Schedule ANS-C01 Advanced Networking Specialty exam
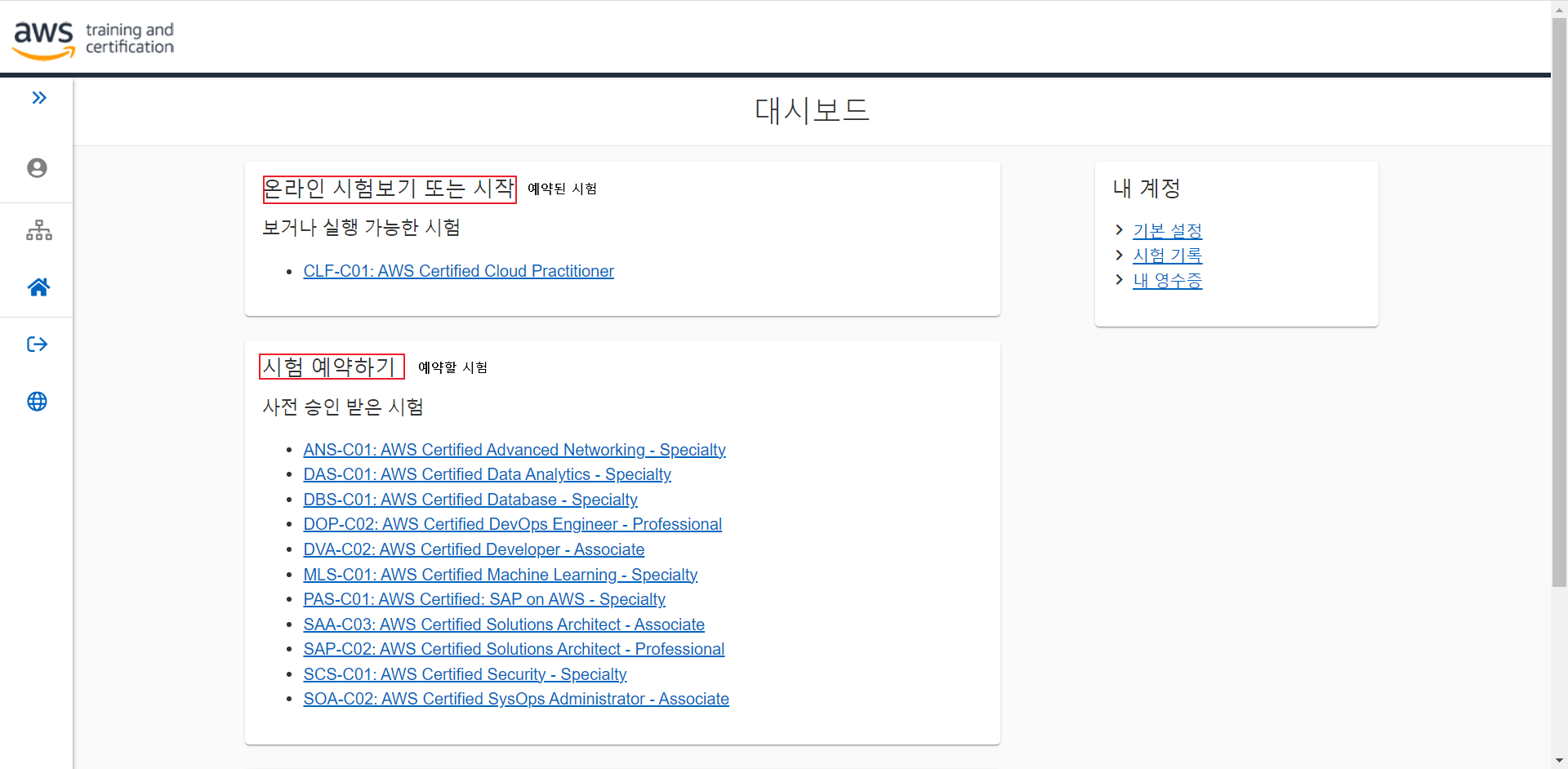 514,450
